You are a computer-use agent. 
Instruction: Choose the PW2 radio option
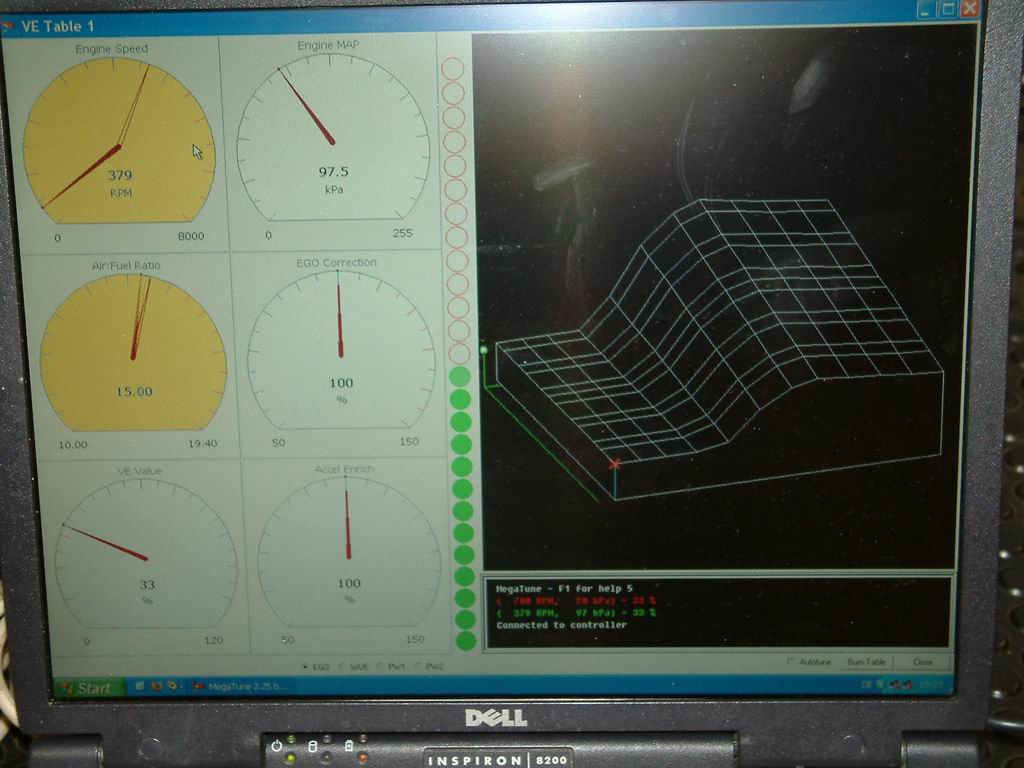click(418, 666)
